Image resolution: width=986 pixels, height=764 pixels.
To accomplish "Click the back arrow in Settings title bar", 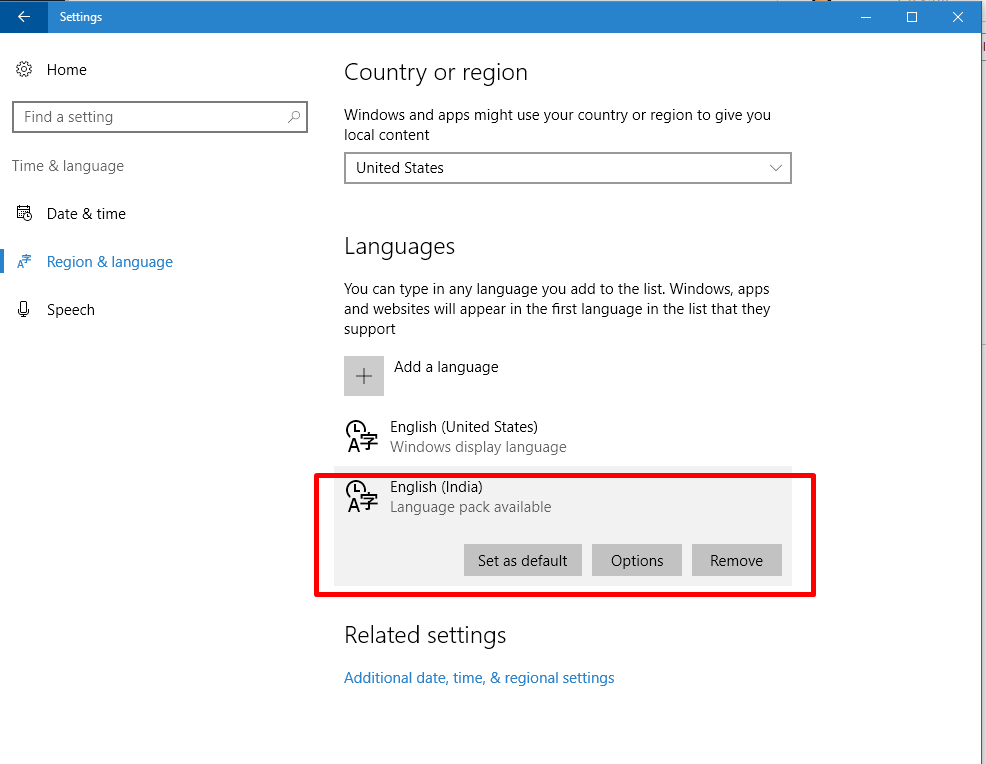I will click(24, 17).
